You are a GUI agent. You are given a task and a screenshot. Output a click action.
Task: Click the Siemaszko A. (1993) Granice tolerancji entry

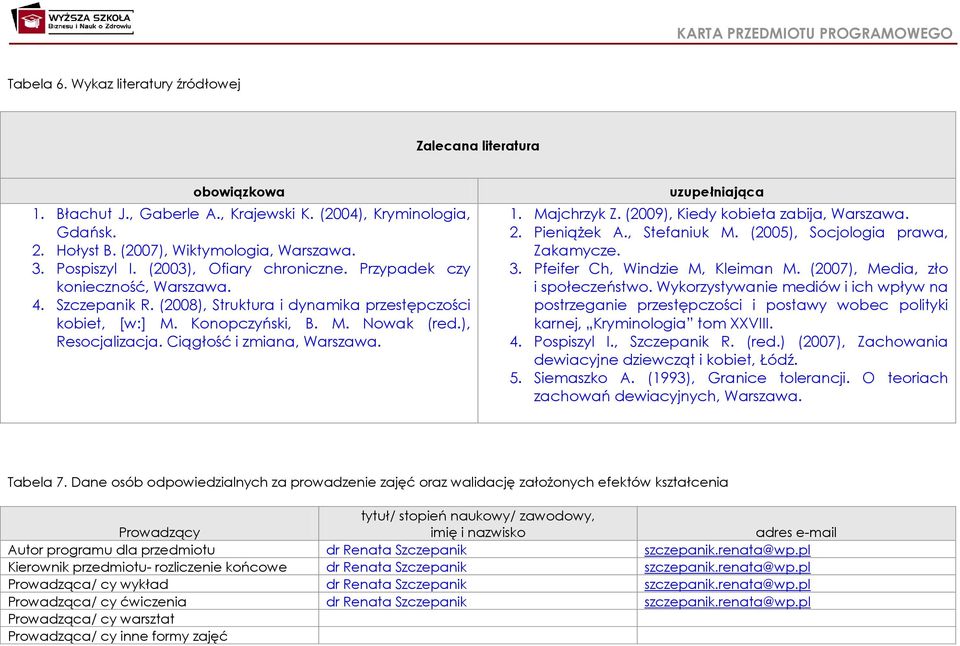741,387
